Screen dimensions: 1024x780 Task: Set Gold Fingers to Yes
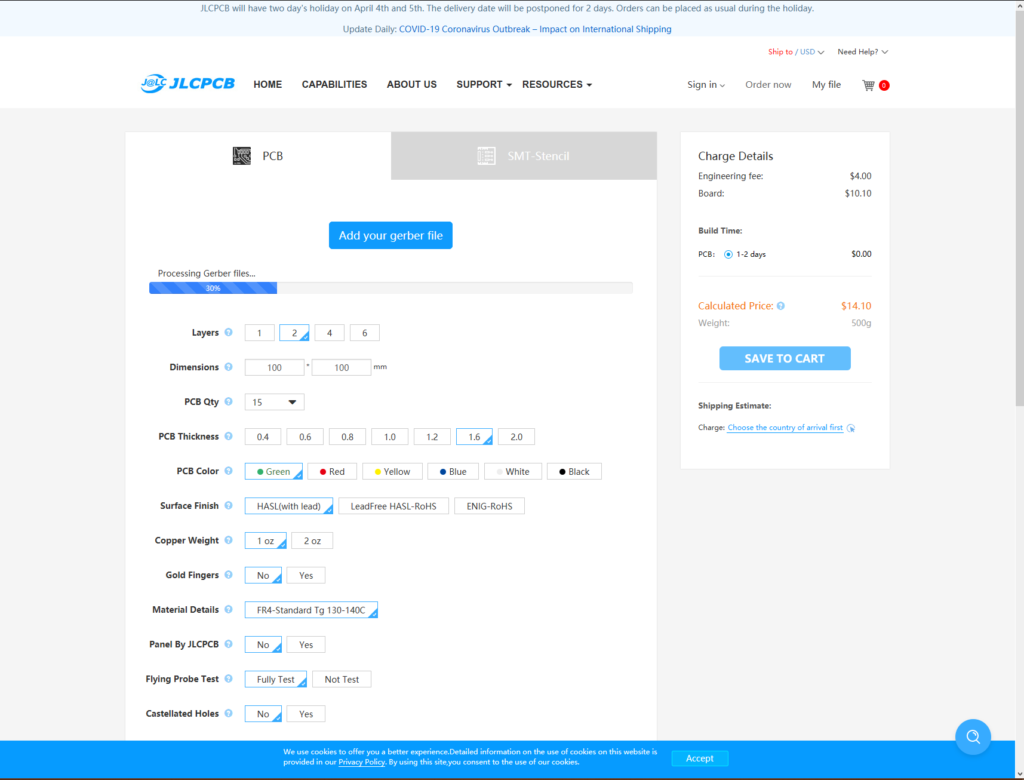click(306, 576)
